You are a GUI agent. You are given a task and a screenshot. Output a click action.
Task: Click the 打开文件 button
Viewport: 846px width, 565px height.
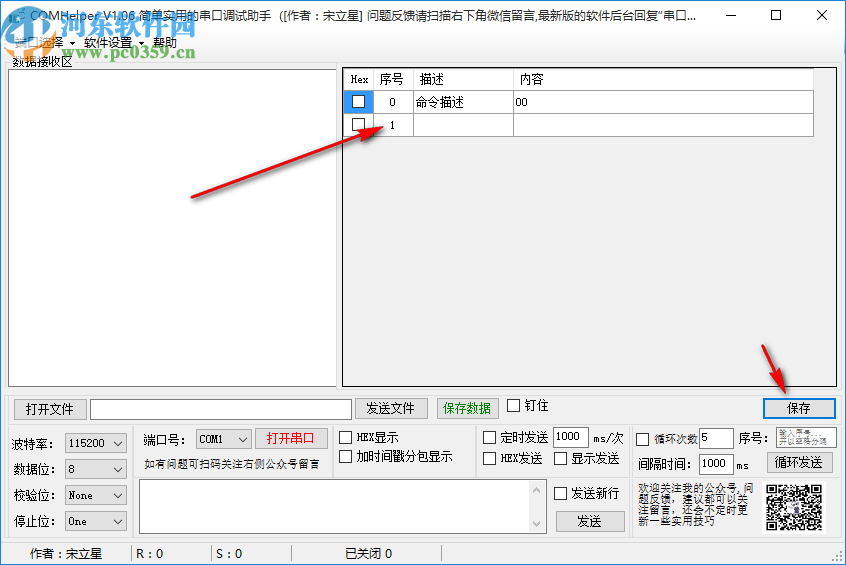(50, 409)
